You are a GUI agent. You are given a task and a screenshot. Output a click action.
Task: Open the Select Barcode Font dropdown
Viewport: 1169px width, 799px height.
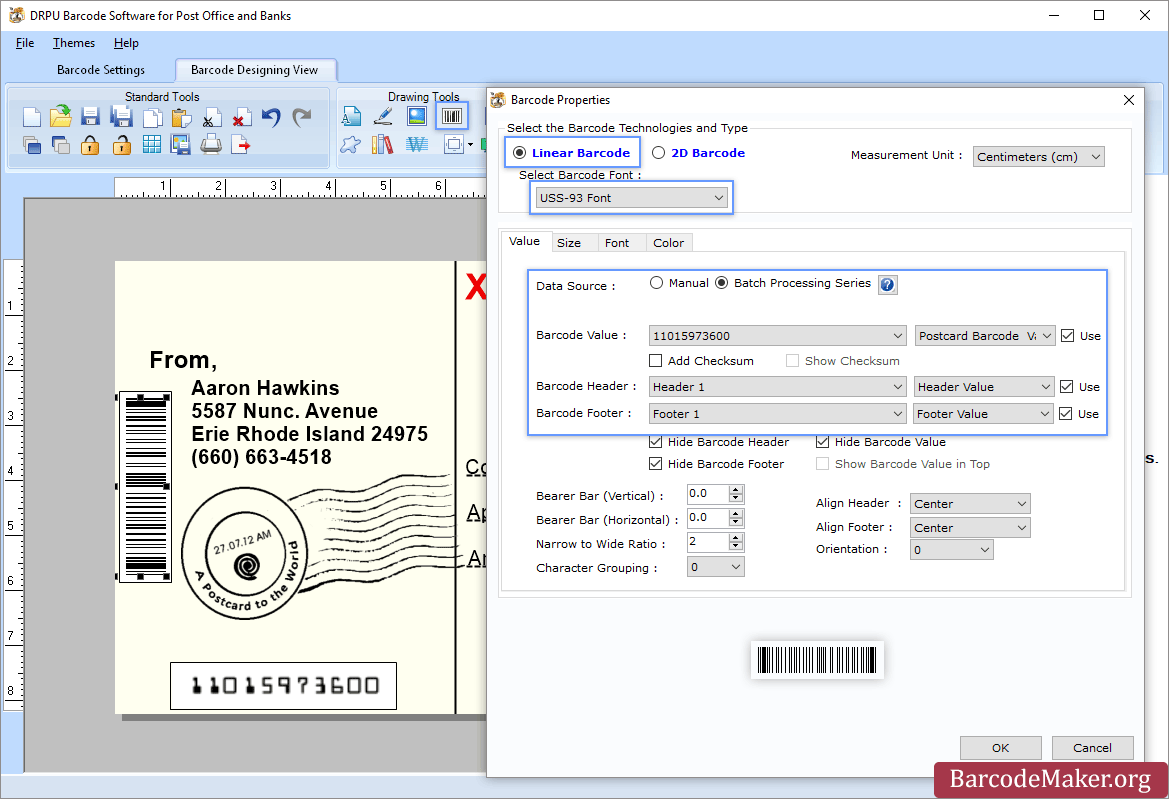(631, 198)
